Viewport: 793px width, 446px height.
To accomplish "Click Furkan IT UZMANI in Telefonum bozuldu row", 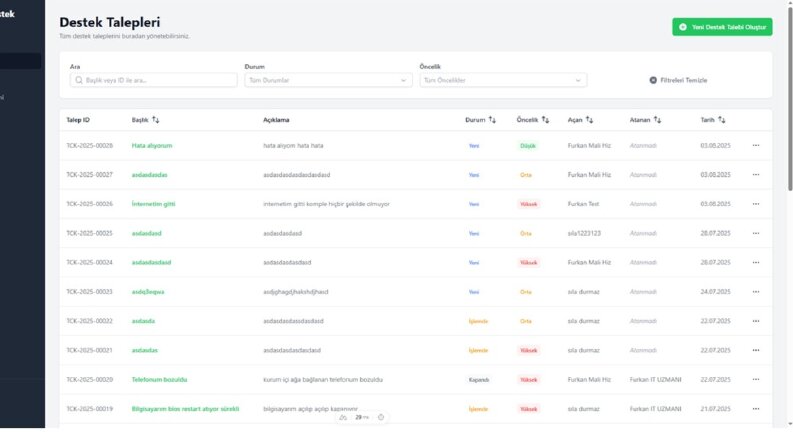I will (x=655, y=380).
